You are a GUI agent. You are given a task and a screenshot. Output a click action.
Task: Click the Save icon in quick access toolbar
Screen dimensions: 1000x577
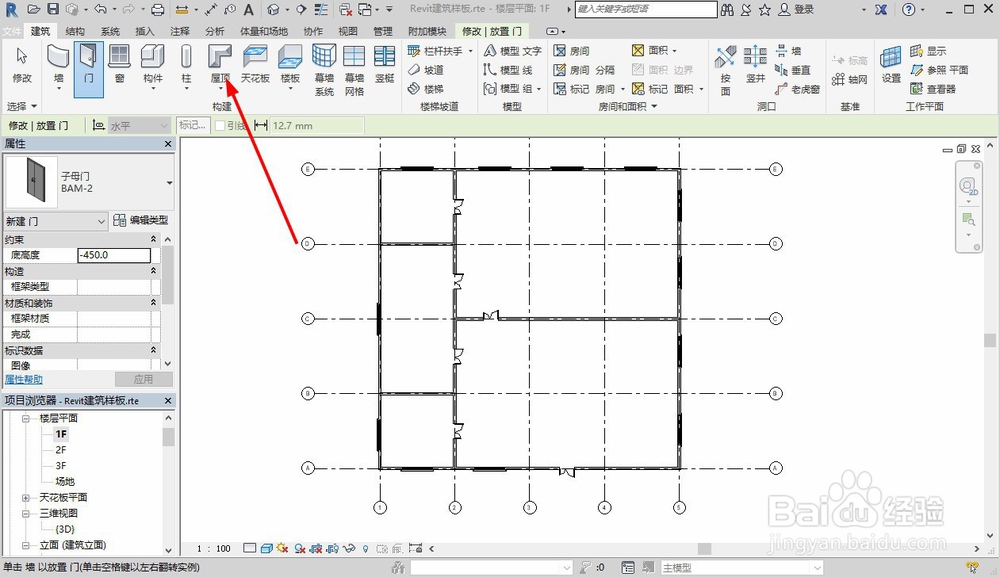(53, 9)
